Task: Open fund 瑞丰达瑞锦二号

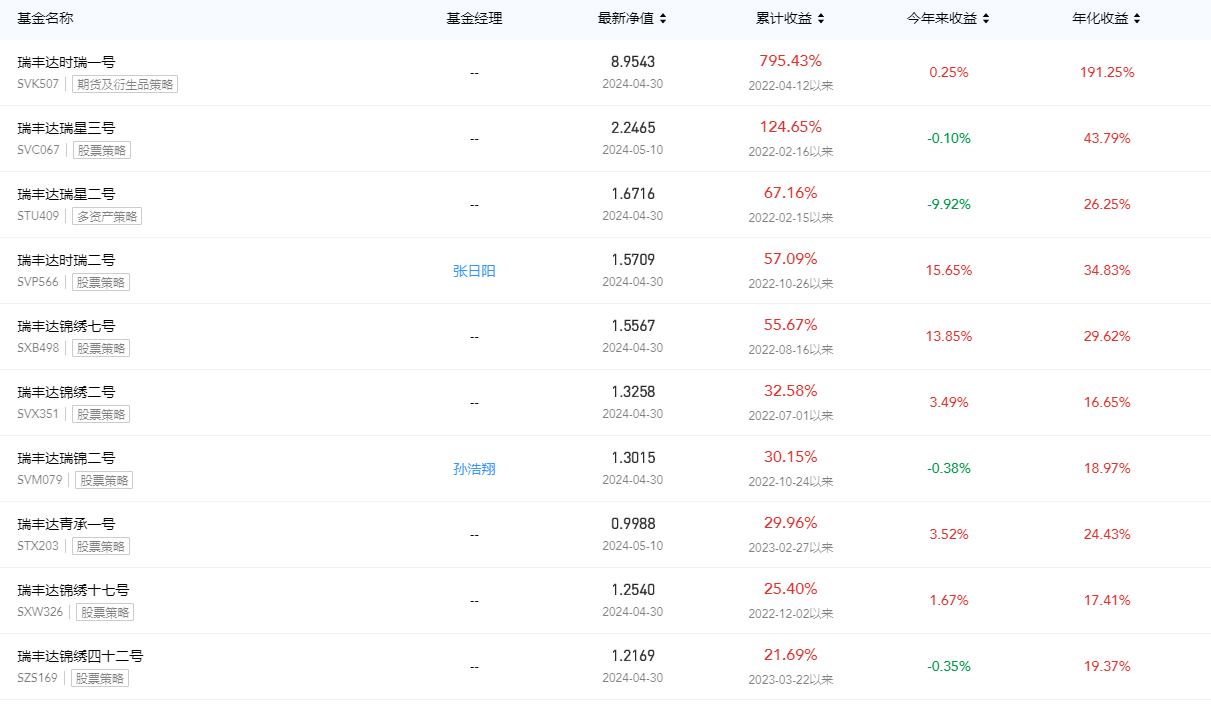Action: [x=66, y=458]
